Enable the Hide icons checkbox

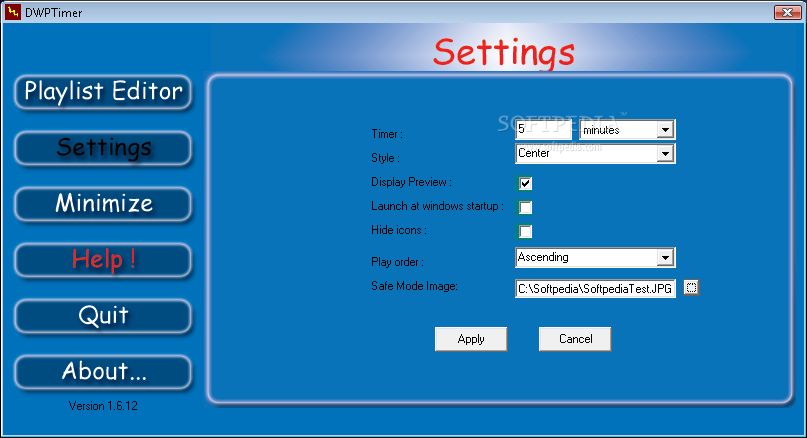pos(525,232)
